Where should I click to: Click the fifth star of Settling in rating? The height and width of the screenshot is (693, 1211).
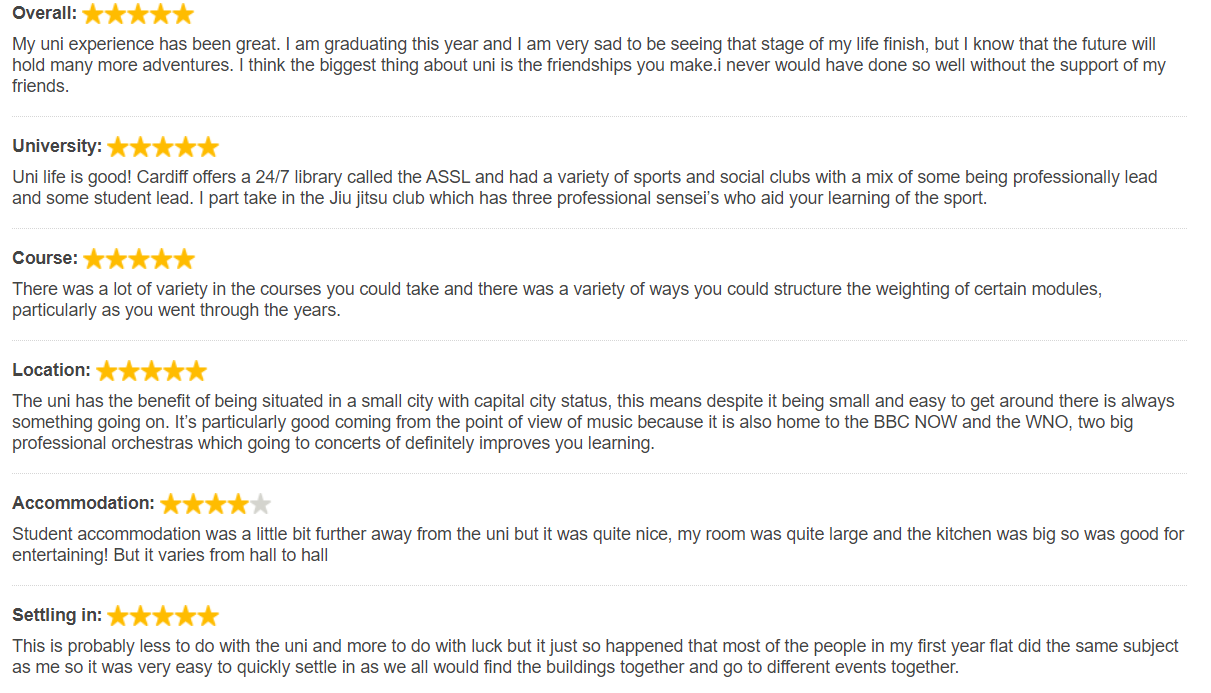pyautogui.click(x=208, y=616)
